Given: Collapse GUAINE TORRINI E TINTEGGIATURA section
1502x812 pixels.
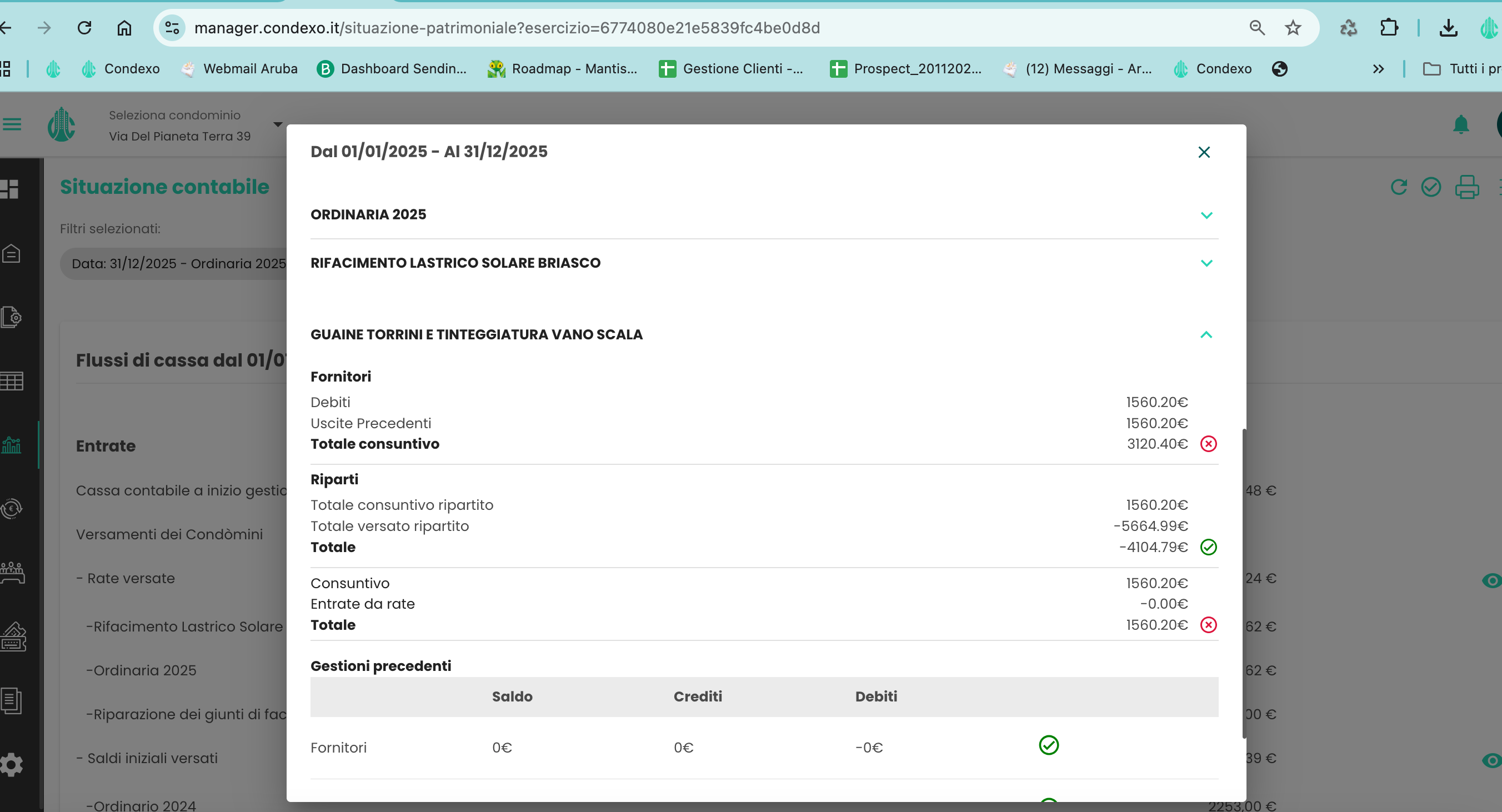Looking at the screenshot, I should [x=1206, y=334].
